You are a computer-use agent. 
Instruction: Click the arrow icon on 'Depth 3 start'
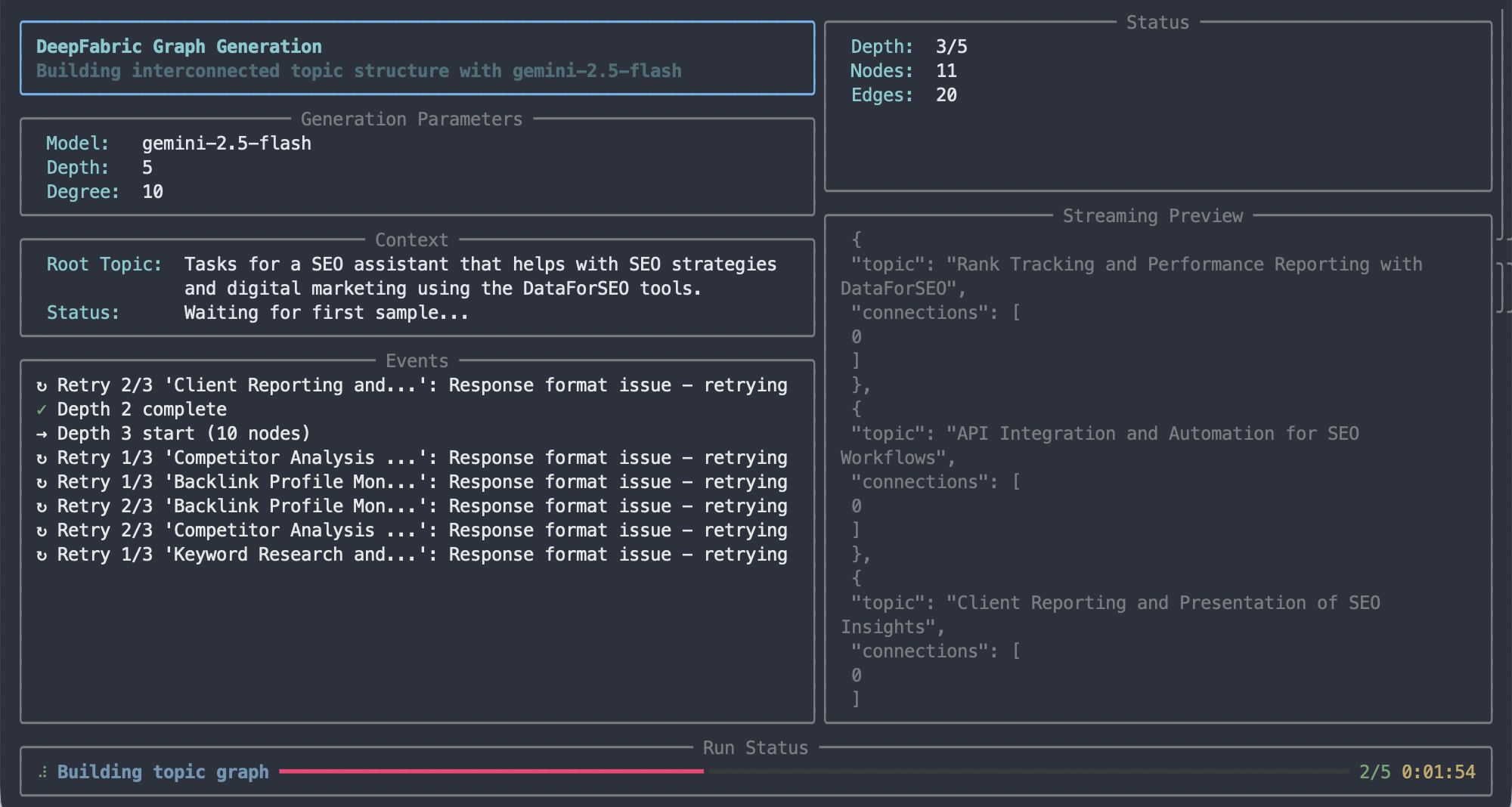[x=42, y=433]
